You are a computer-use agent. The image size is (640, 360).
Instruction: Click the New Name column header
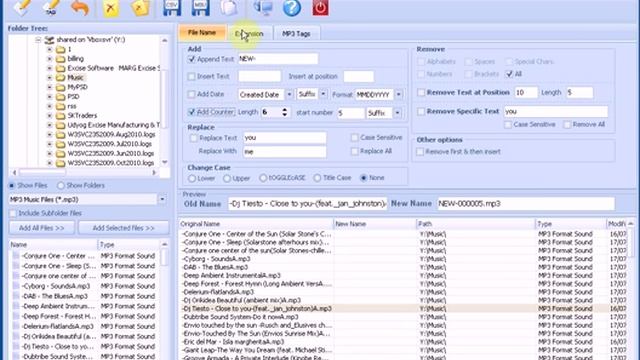375,224
